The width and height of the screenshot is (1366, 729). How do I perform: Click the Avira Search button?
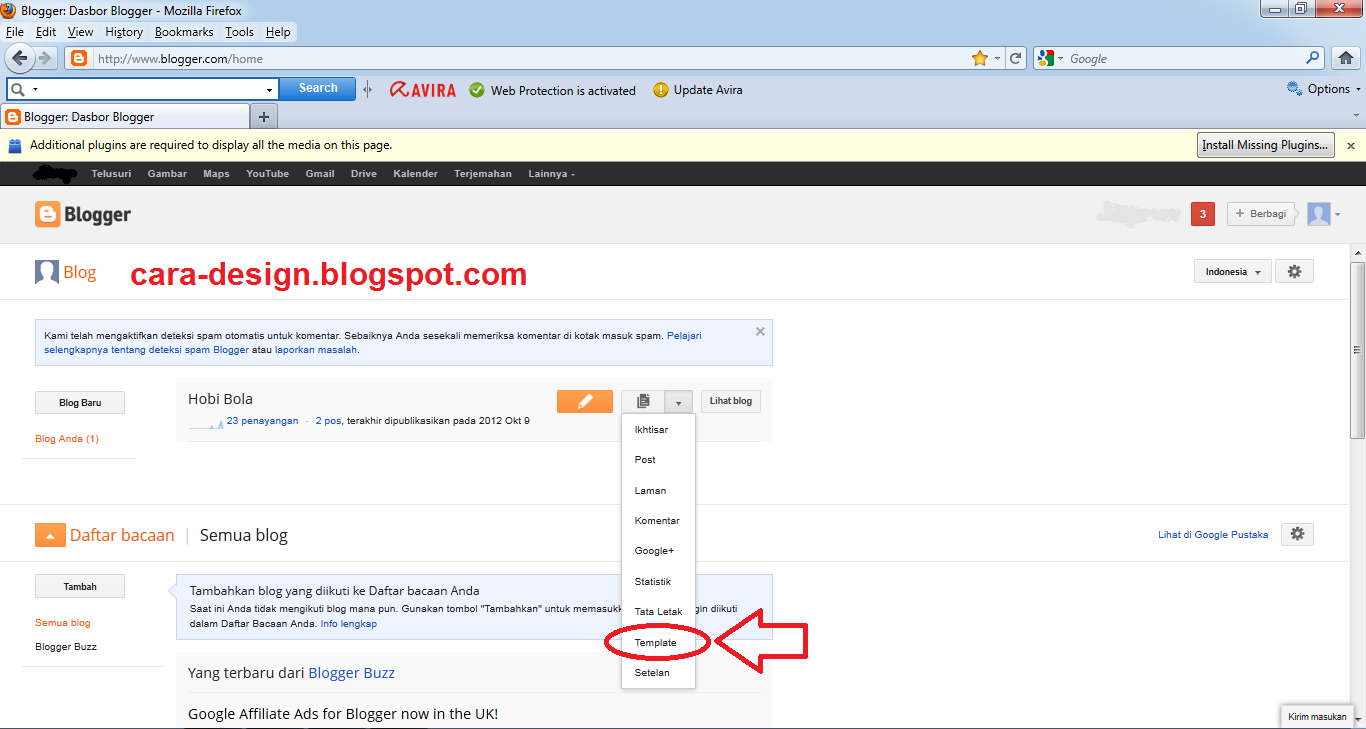[318, 88]
